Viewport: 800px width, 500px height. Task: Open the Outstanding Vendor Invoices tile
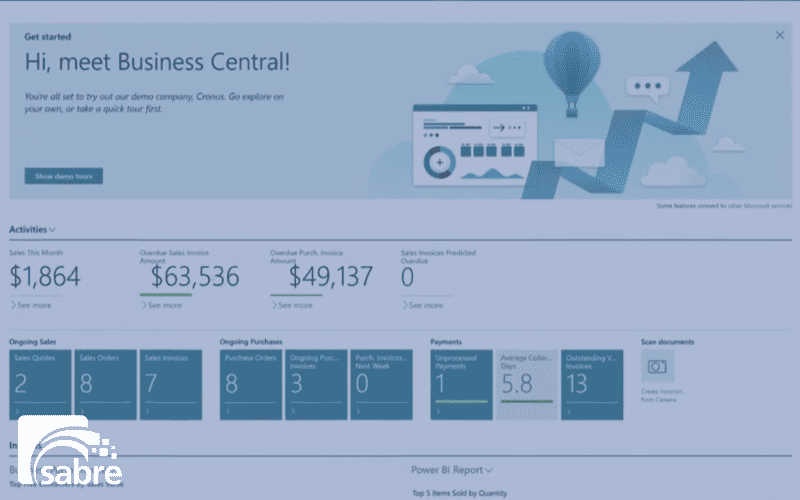pyautogui.click(x=592, y=385)
